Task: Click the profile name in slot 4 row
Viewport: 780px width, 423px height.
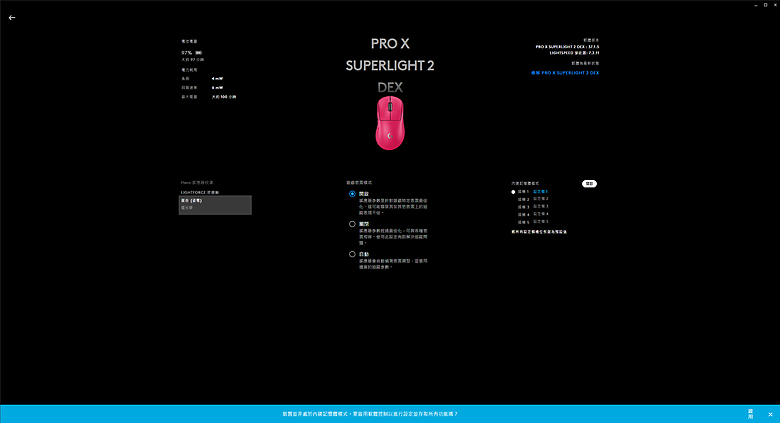Action: (540, 214)
